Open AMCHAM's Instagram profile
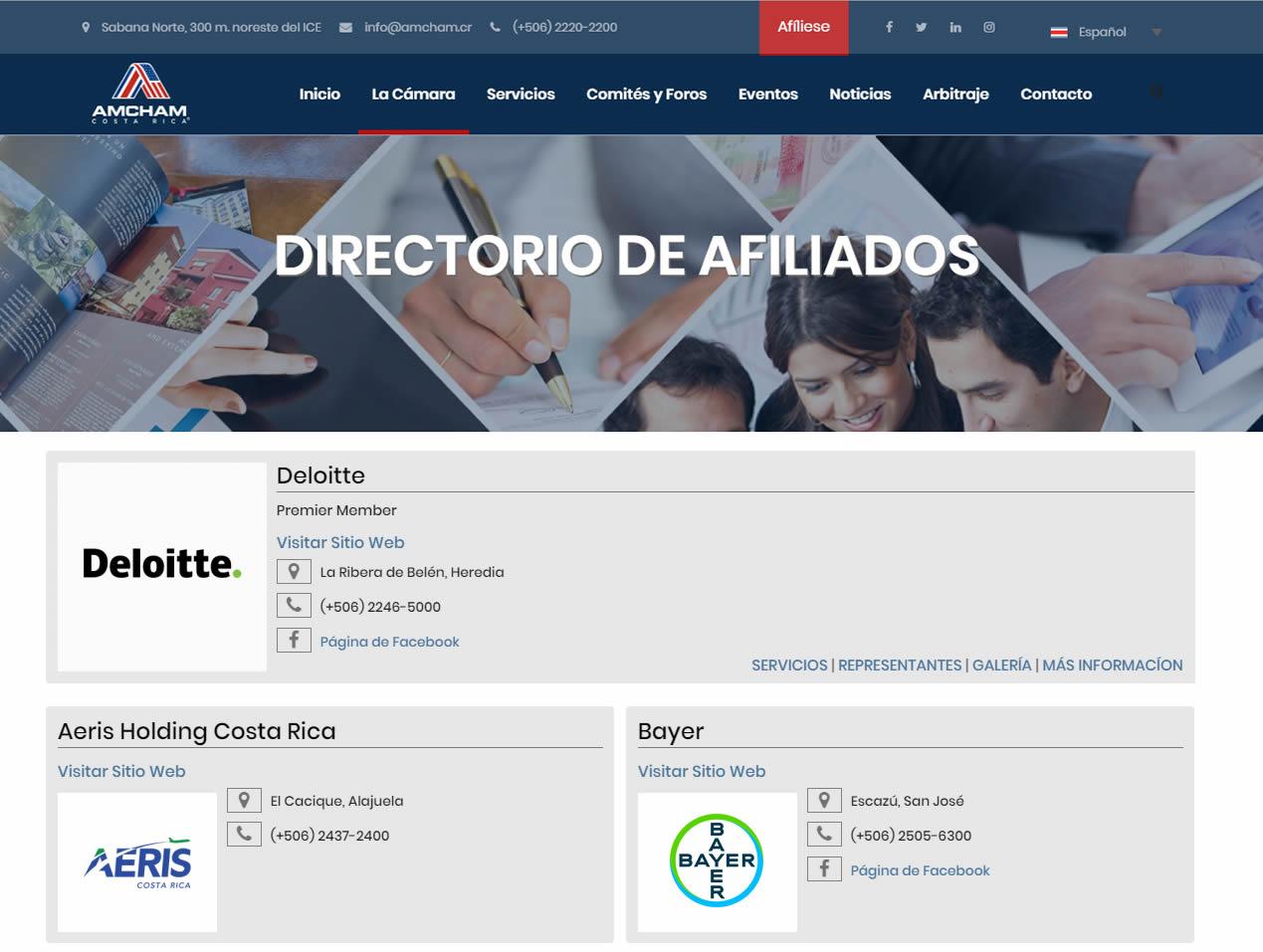 988,27
